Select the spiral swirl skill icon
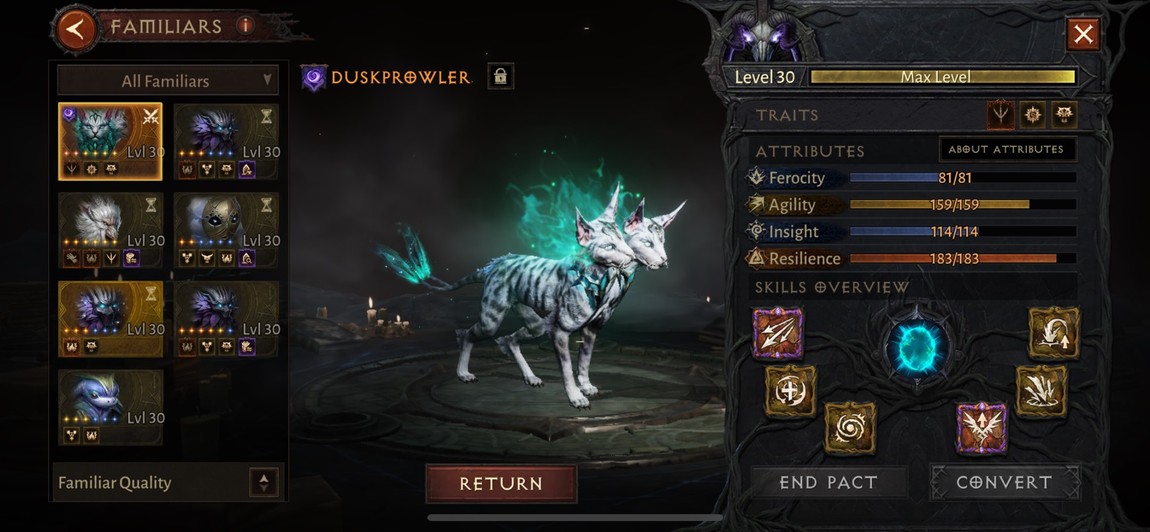This screenshot has width=1150, height=532. (850, 428)
